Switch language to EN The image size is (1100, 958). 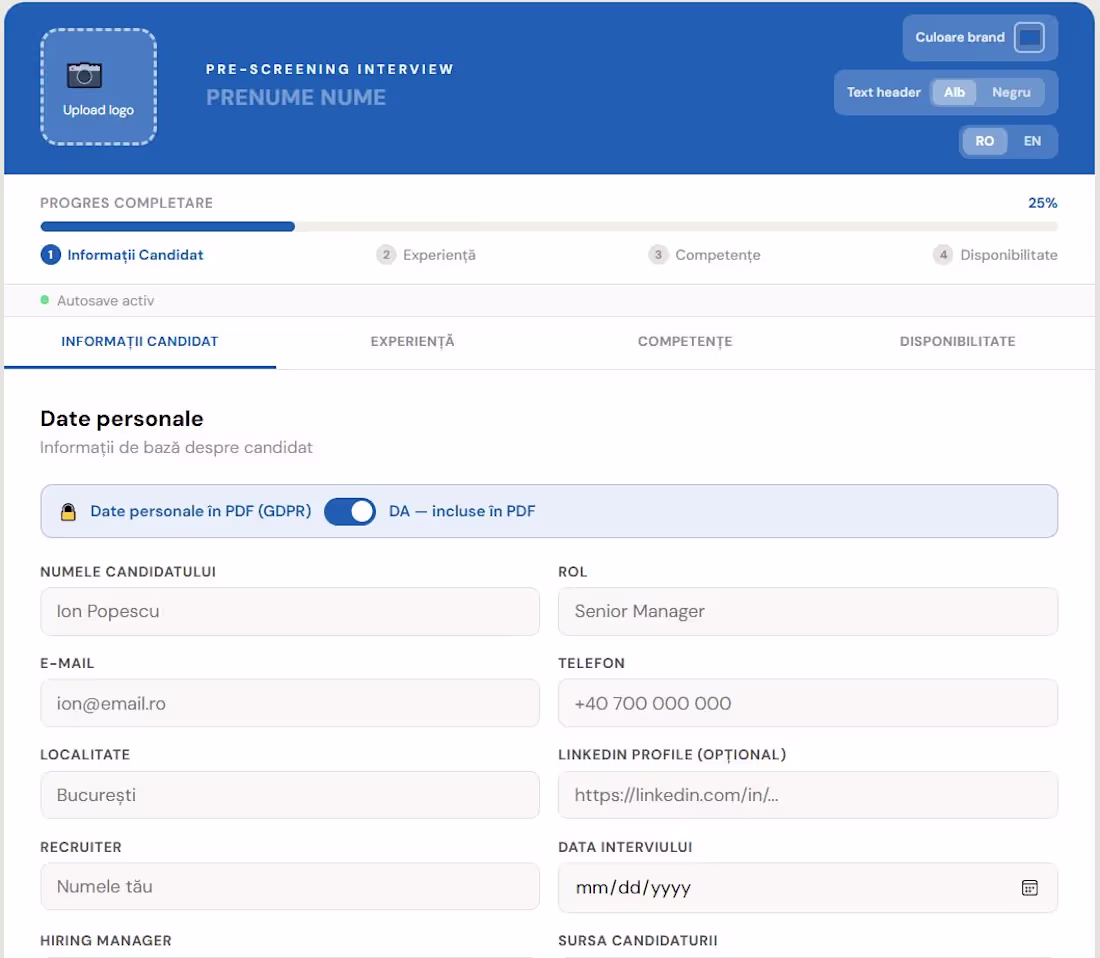point(1032,141)
